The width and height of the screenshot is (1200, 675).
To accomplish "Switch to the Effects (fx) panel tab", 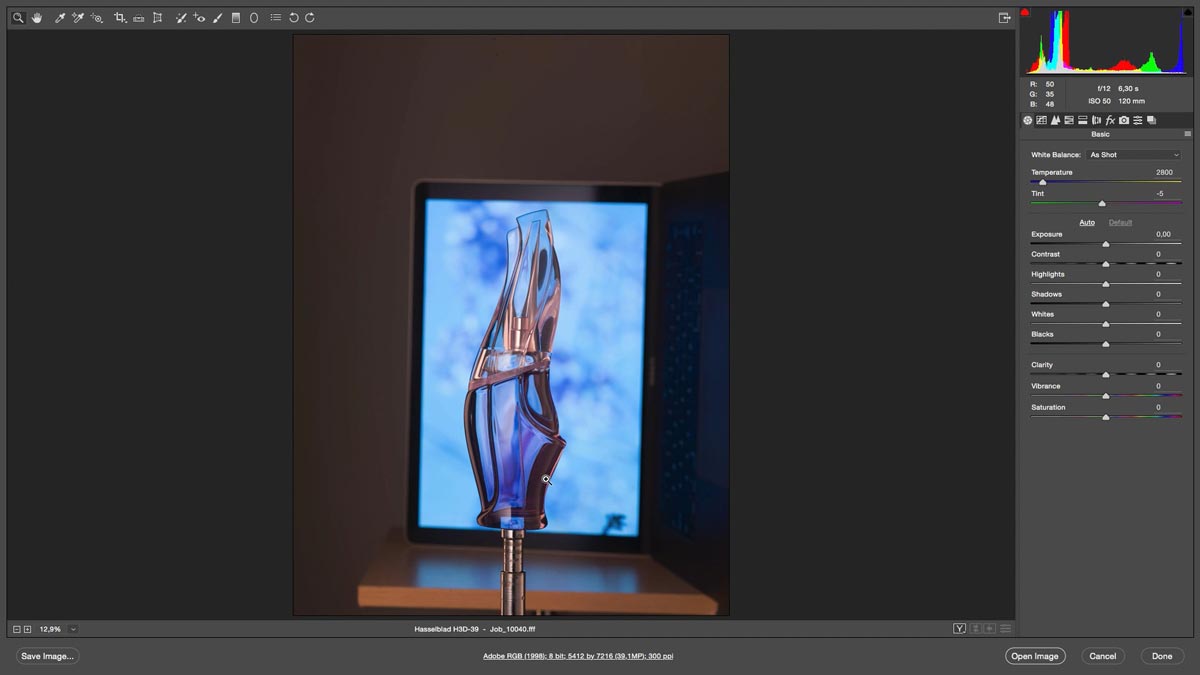I will coord(1110,120).
